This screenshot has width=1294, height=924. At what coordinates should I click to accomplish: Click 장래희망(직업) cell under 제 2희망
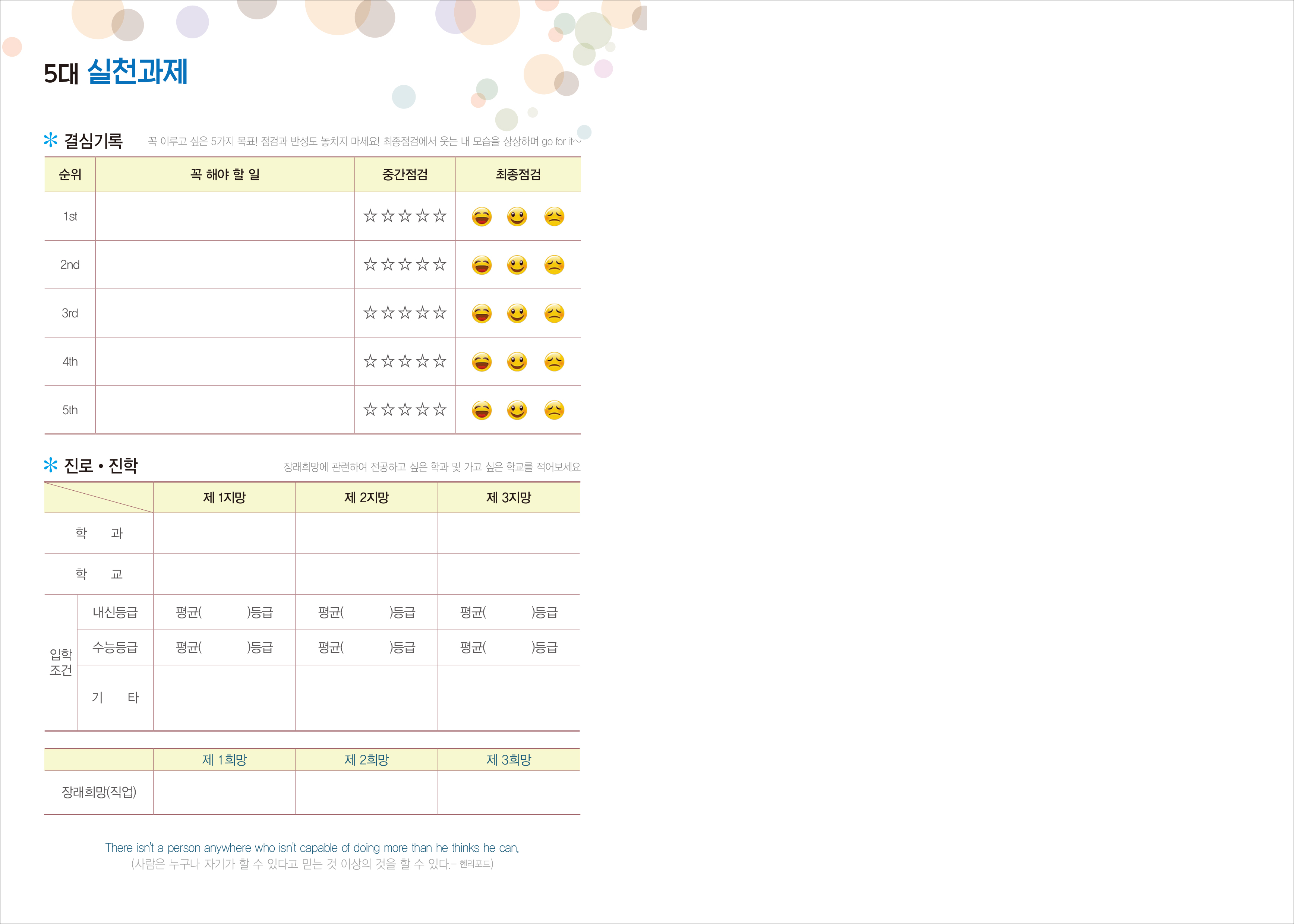coord(366,792)
